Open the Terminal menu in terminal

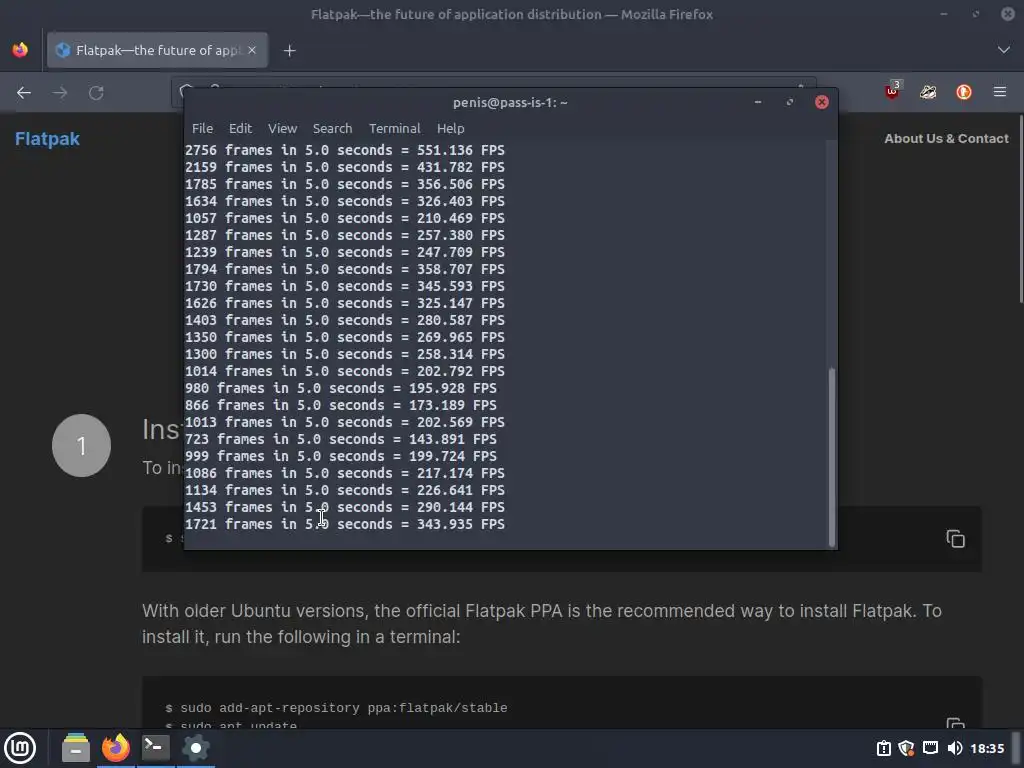[x=394, y=129]
